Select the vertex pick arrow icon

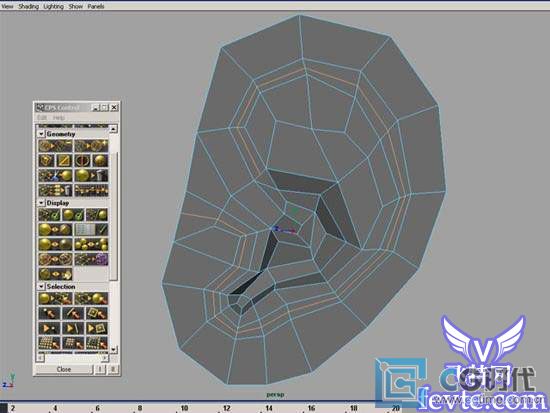[49, 313]
